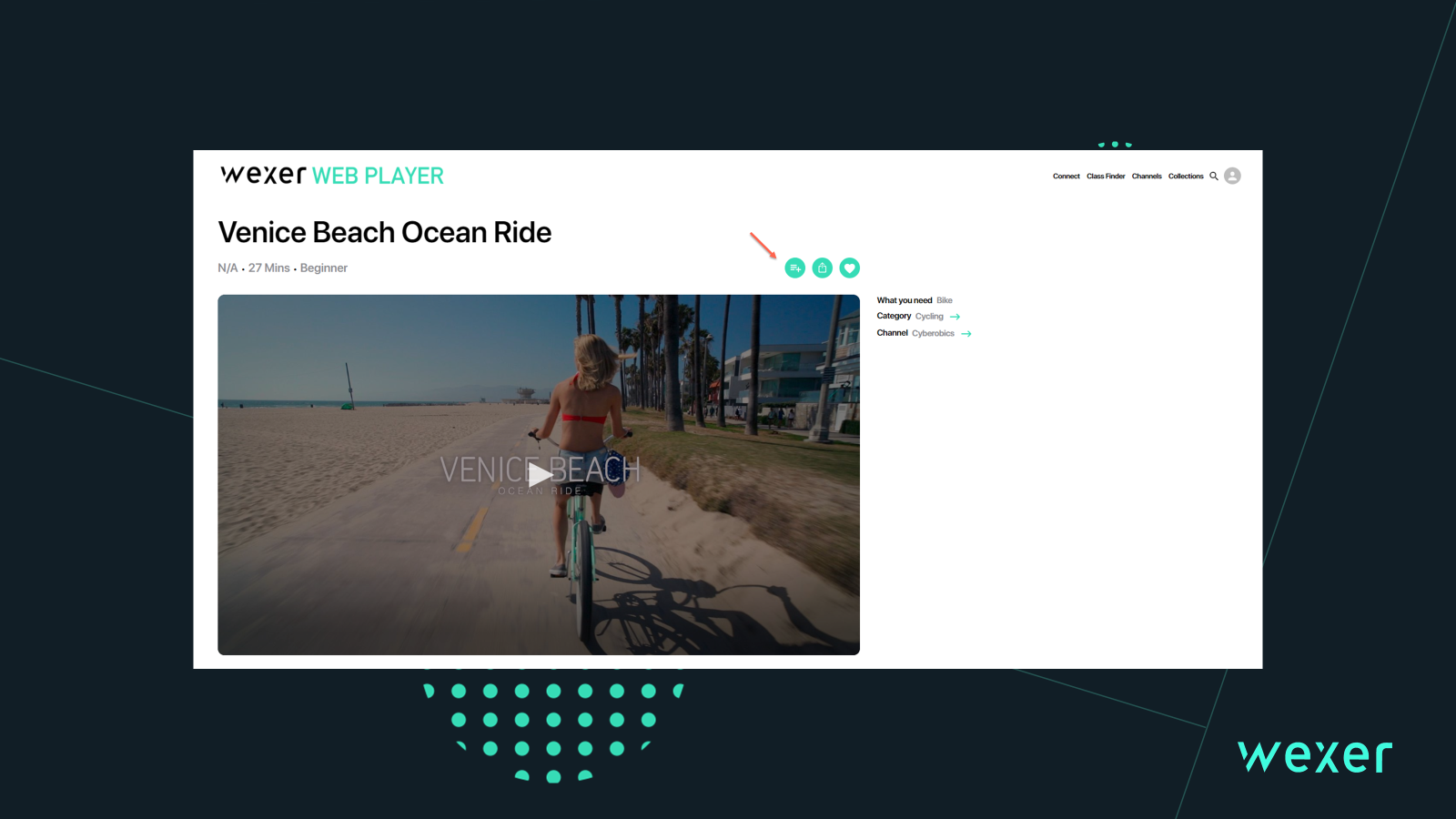Click the Venice Beach Ocean Ride title
Screen dimensions: 1456x819
pos(384,233)
